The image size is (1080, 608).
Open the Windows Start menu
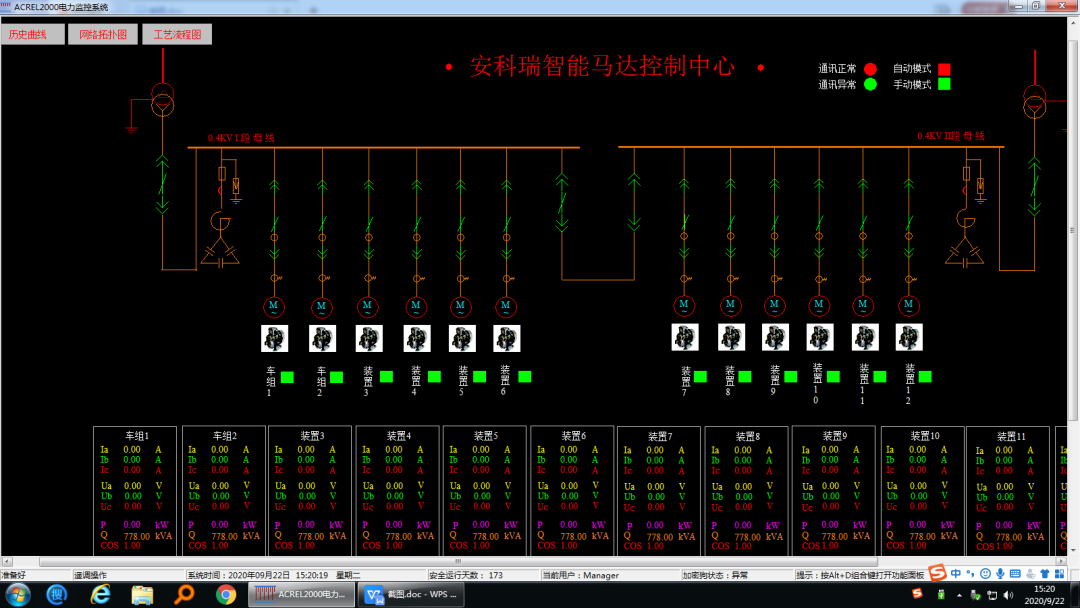tap(17, 594)
